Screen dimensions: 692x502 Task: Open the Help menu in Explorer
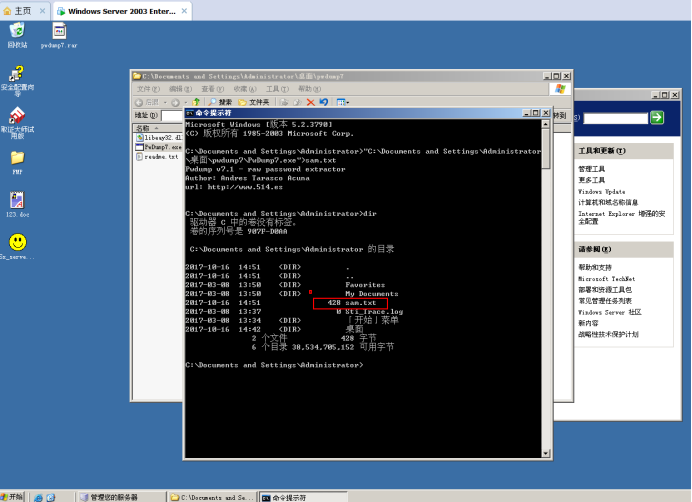[309, 89]
